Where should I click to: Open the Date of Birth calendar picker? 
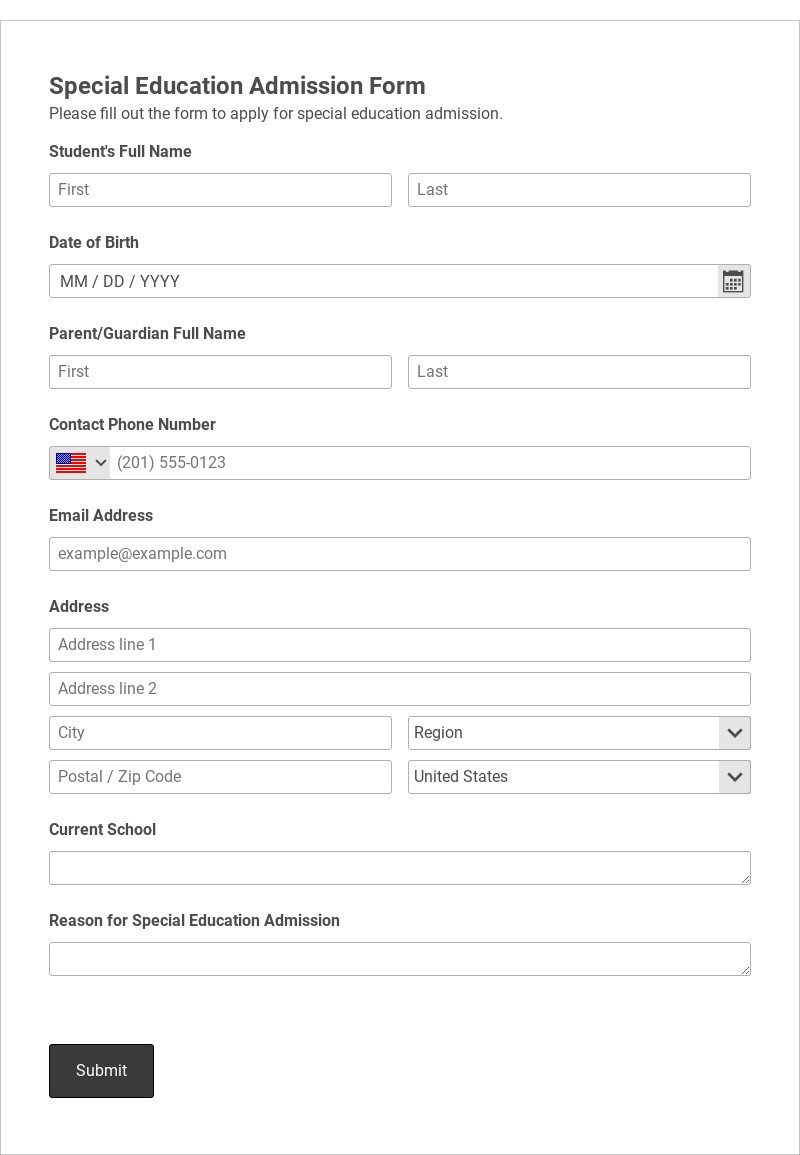(x=733, y=281)
